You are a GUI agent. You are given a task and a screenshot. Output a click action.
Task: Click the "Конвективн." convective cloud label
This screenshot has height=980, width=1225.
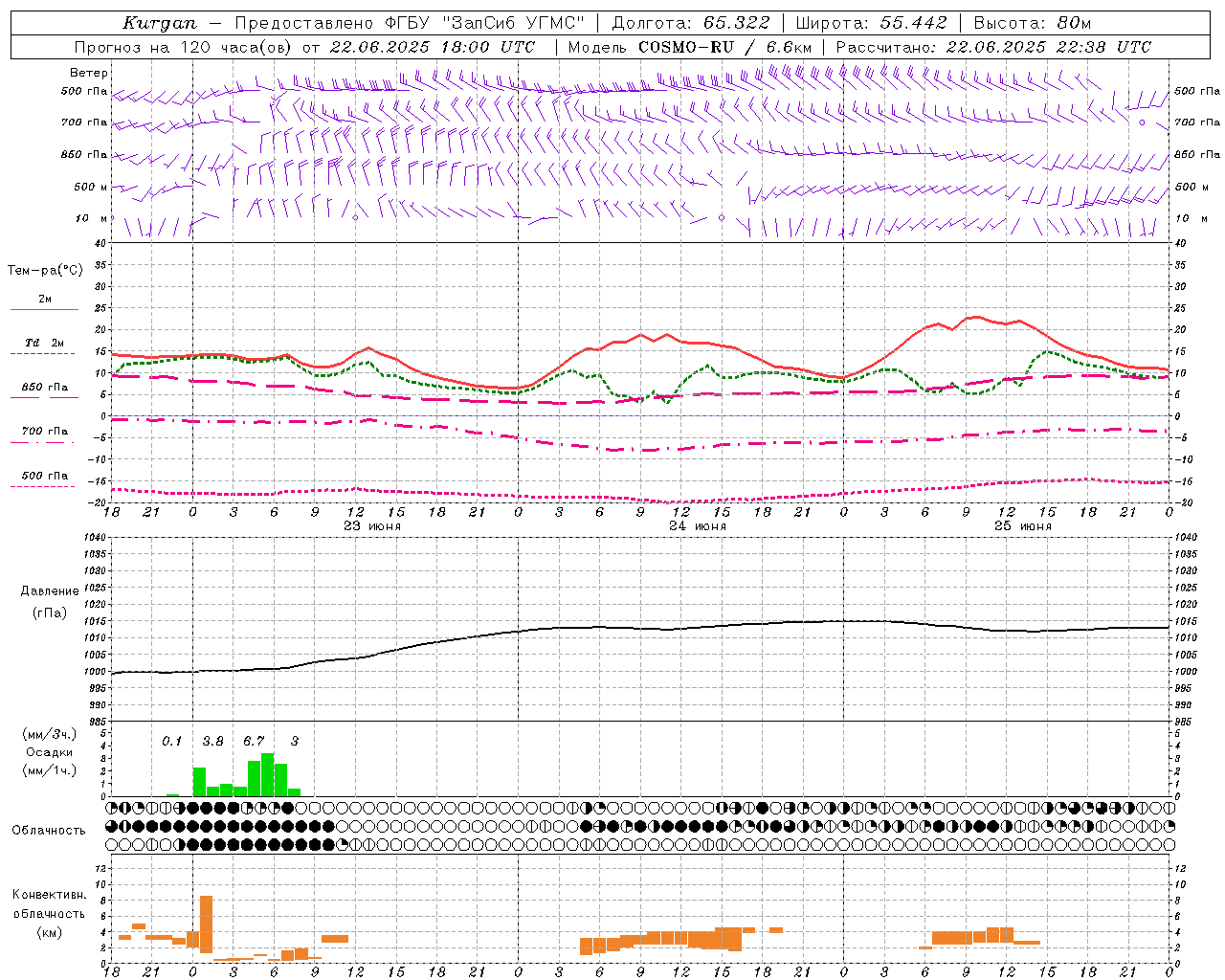(49, 895)
